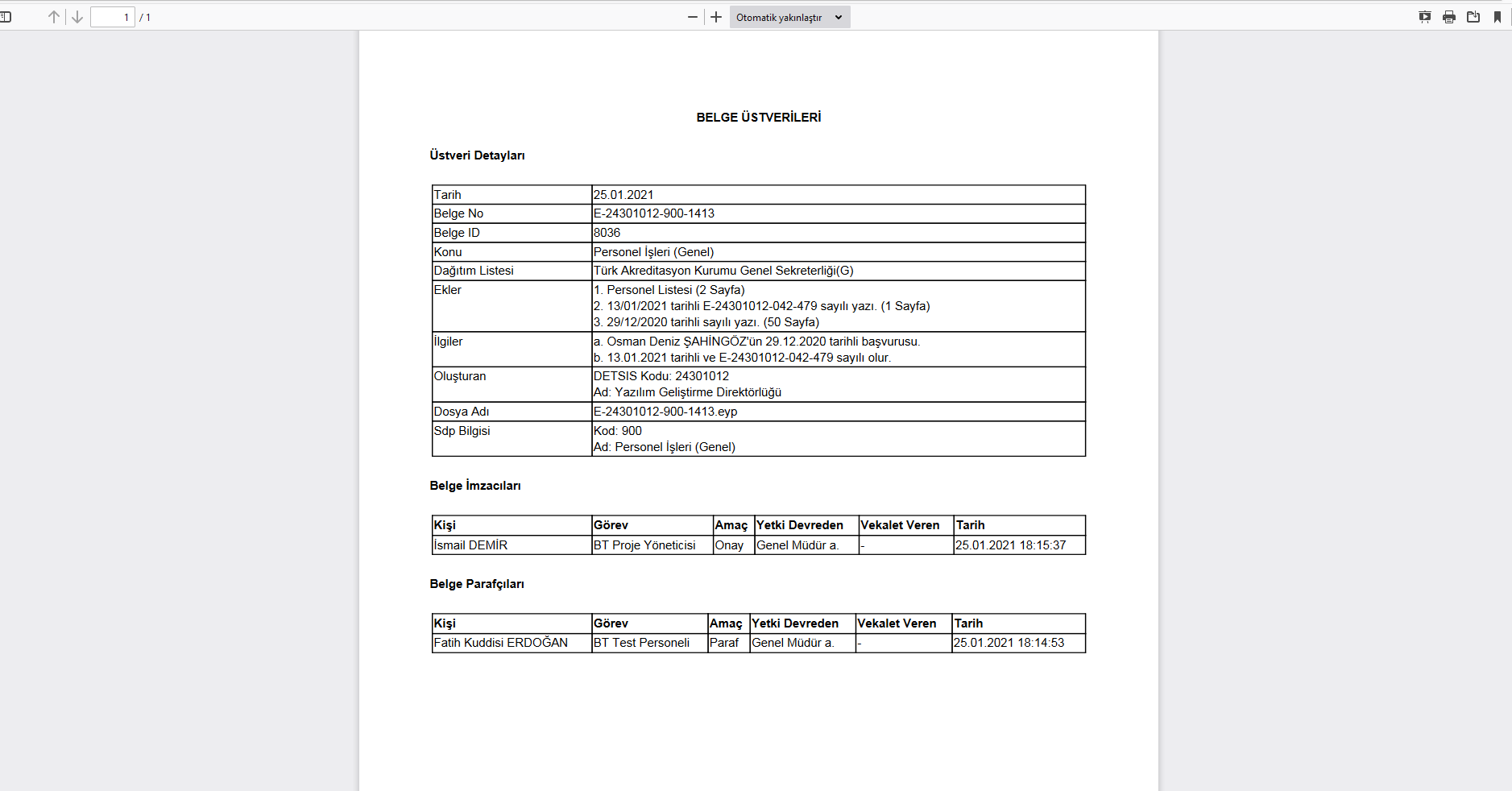Viewport: 1512px width, 791px height.
Task: Toggle the PDF sidebar panel
Action: pyautogui.click(x=6, y=17)
